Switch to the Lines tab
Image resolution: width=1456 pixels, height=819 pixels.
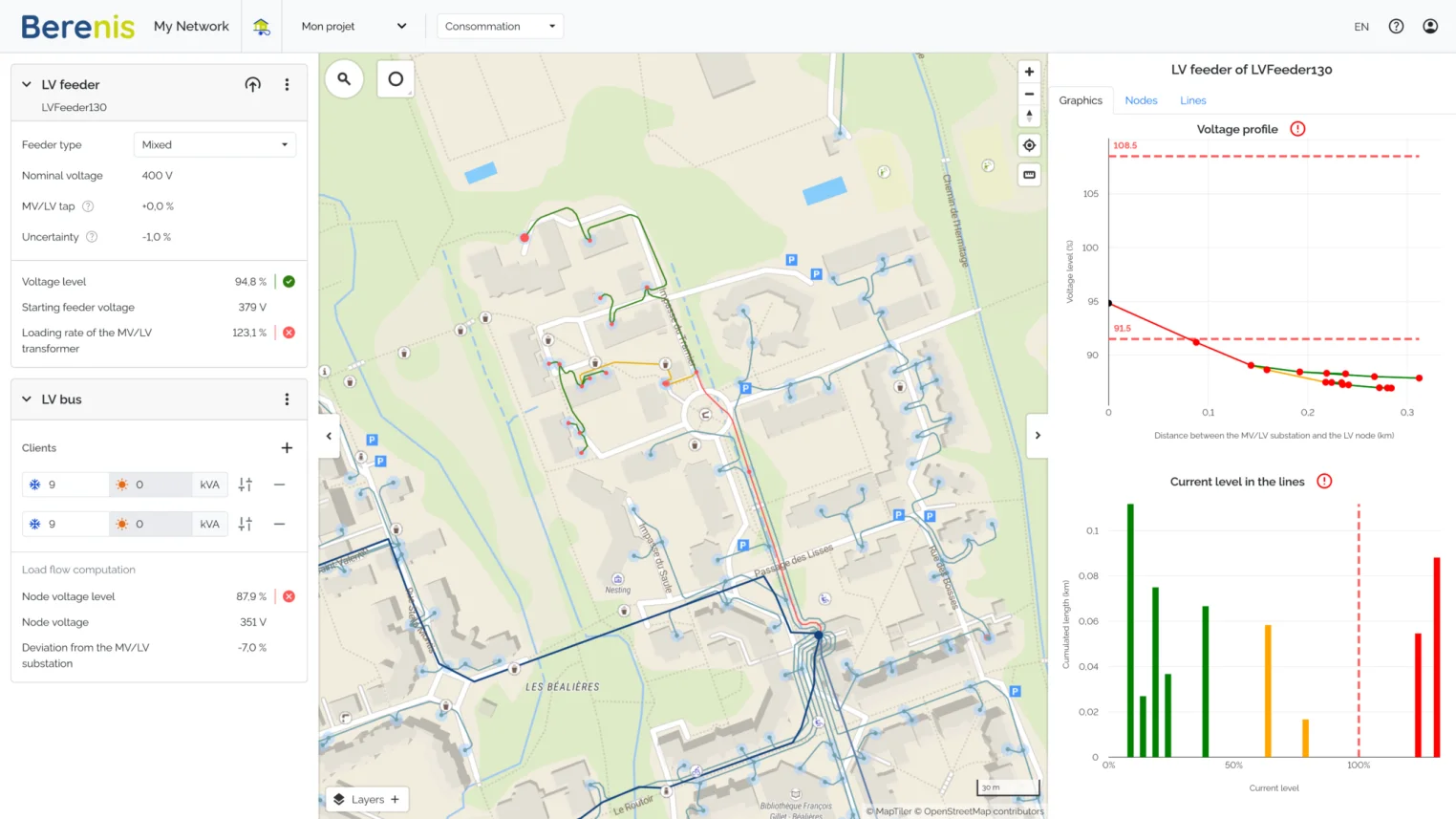[x=1192, y=100]
